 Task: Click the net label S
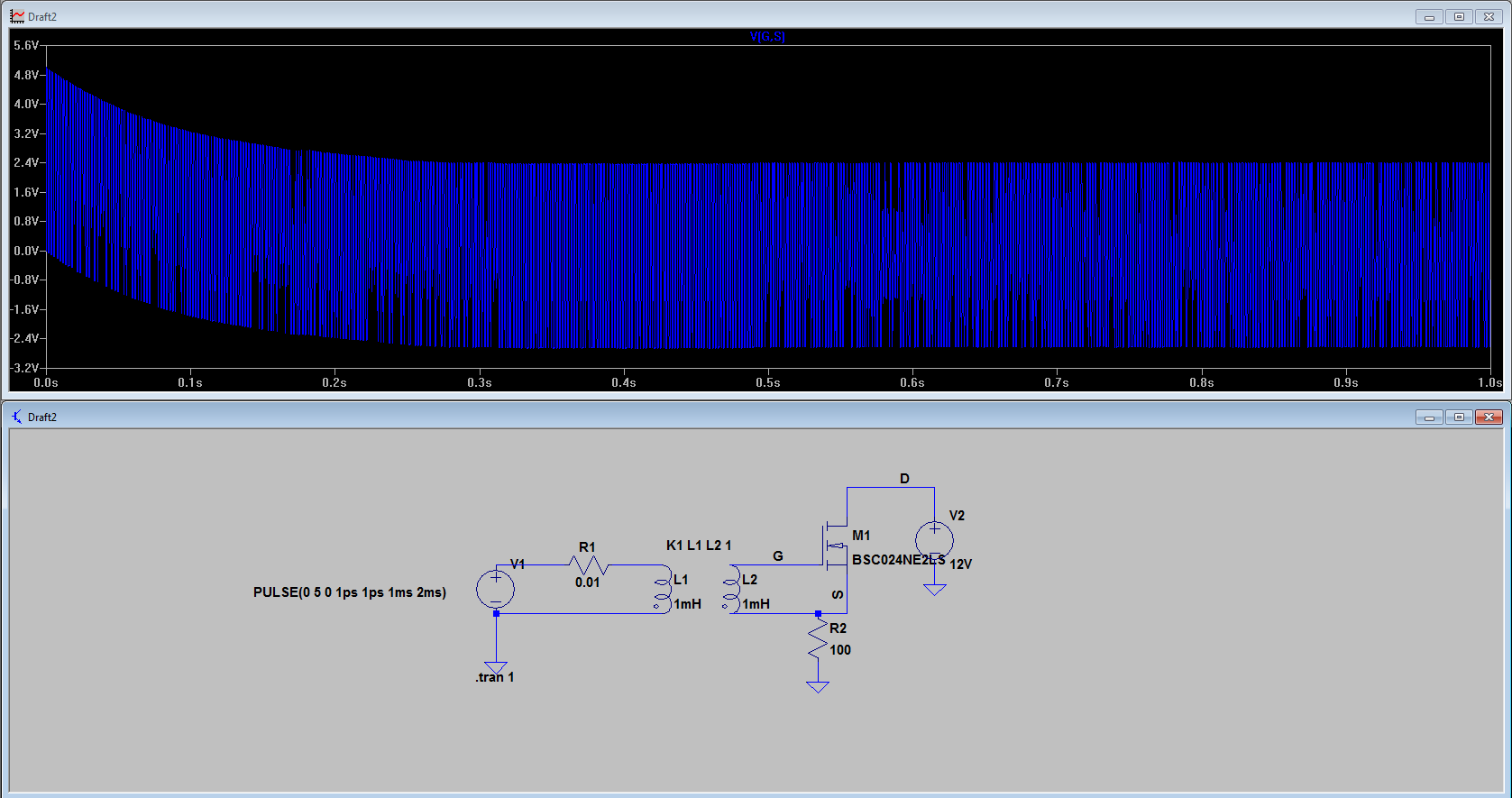coord(838,594)
